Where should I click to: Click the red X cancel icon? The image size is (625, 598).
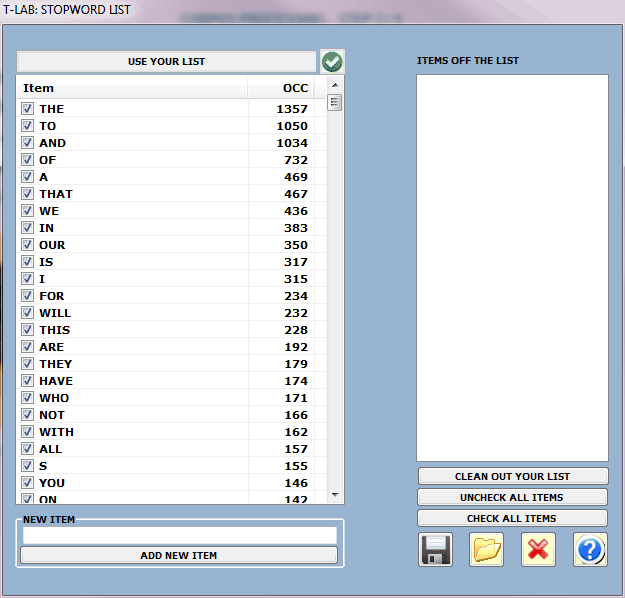point(538,550)
